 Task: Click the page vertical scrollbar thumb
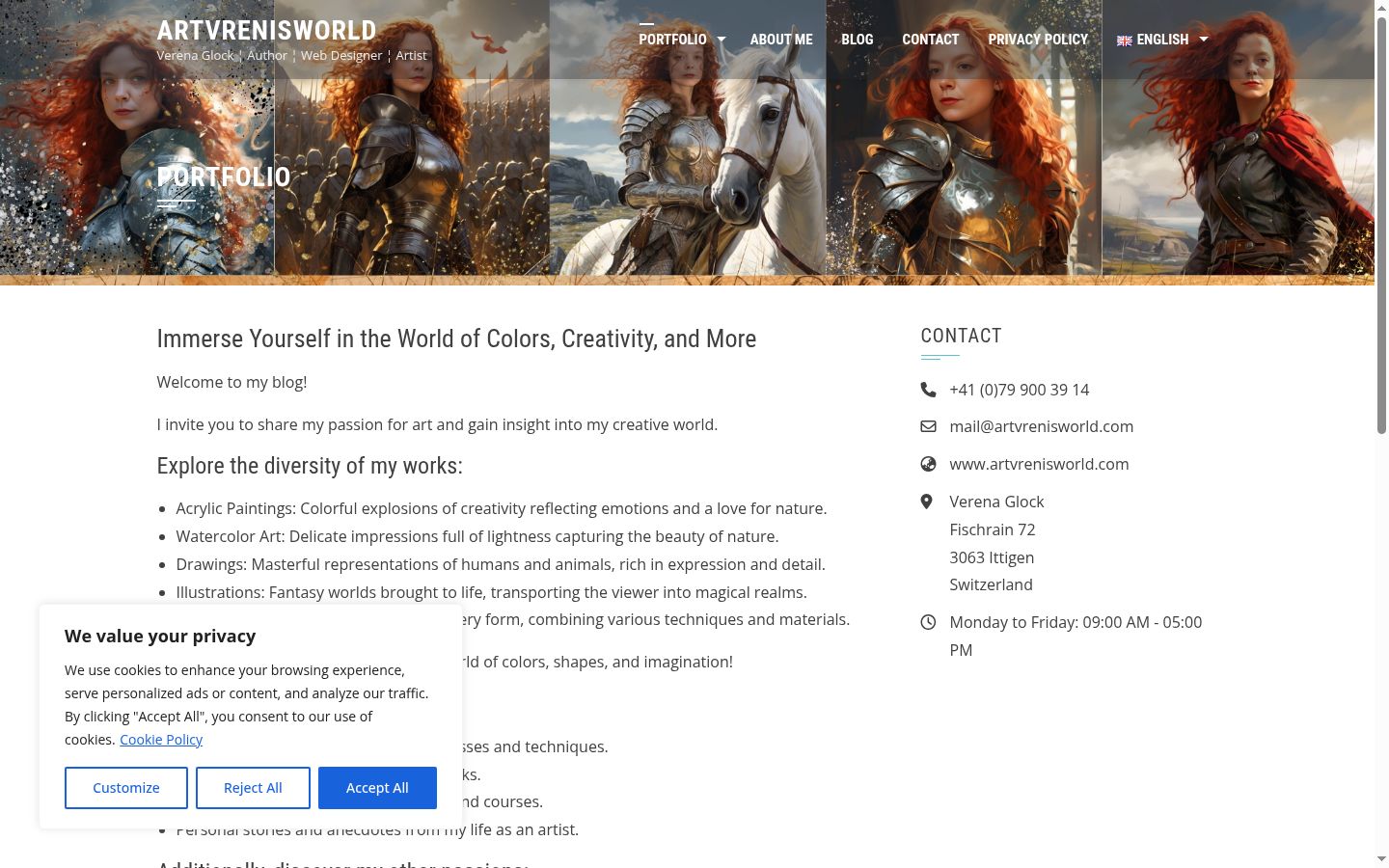click(x=1381, y=225)
